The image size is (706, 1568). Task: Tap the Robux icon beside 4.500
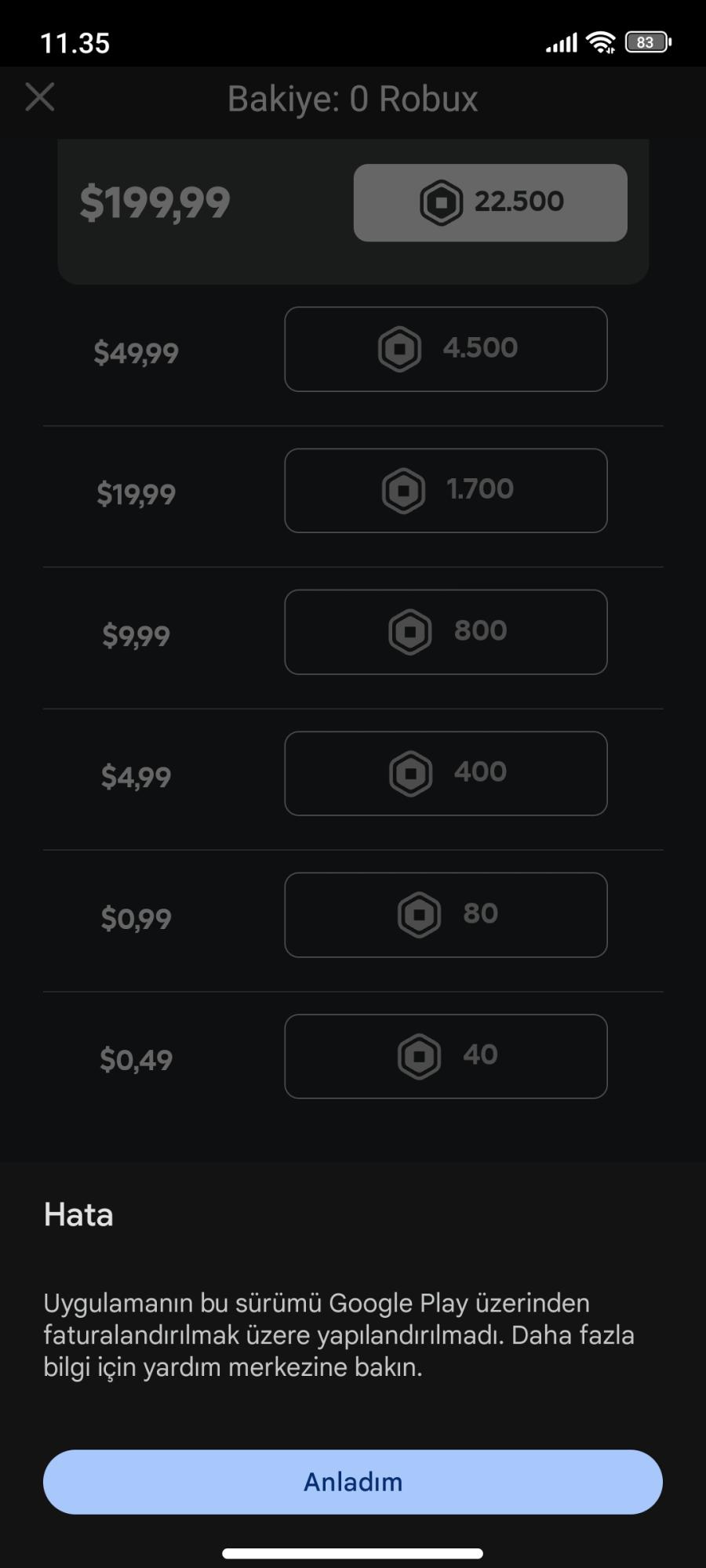coord(400,349)
